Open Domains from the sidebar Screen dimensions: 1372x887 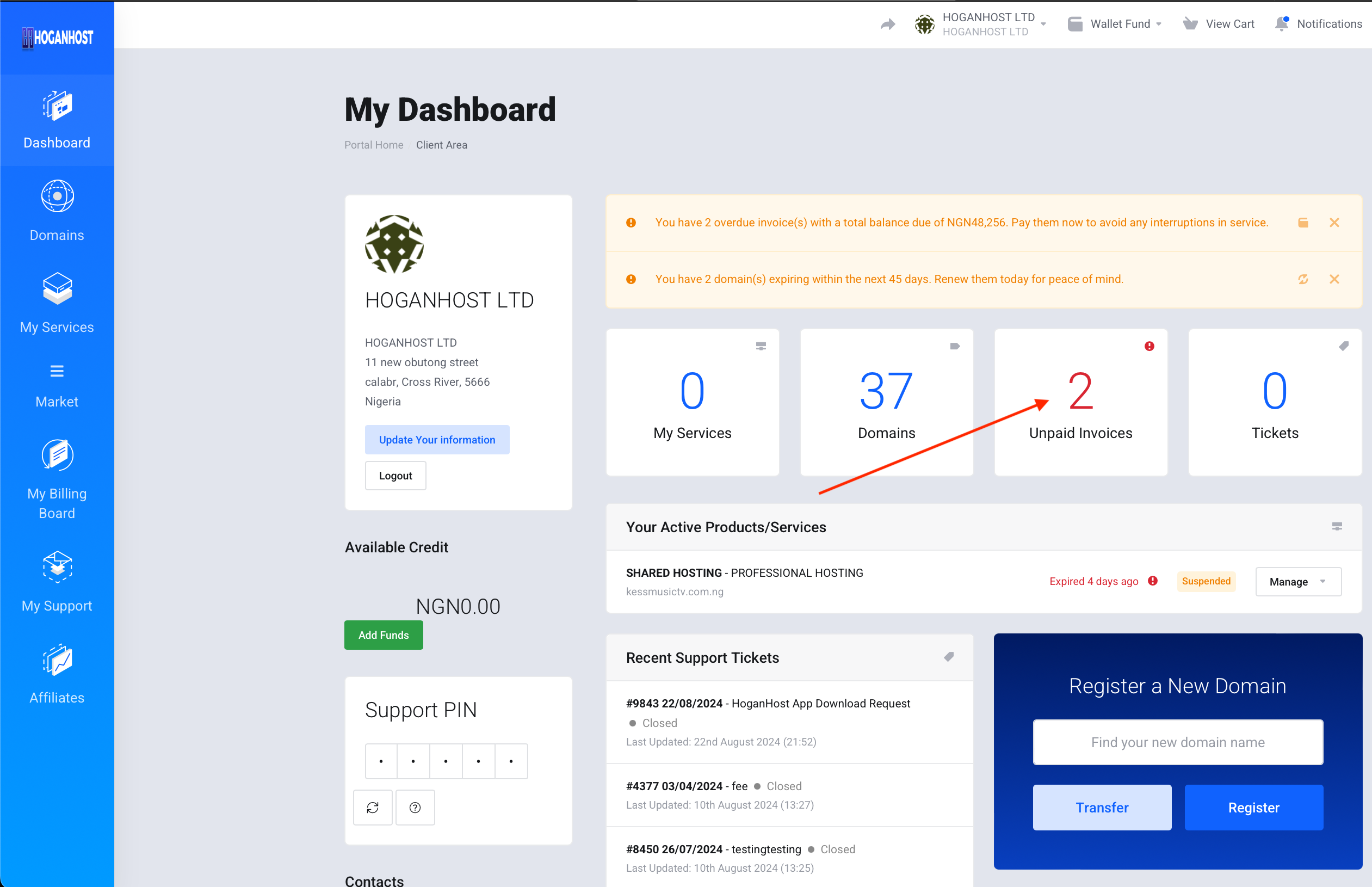[57, 211]
